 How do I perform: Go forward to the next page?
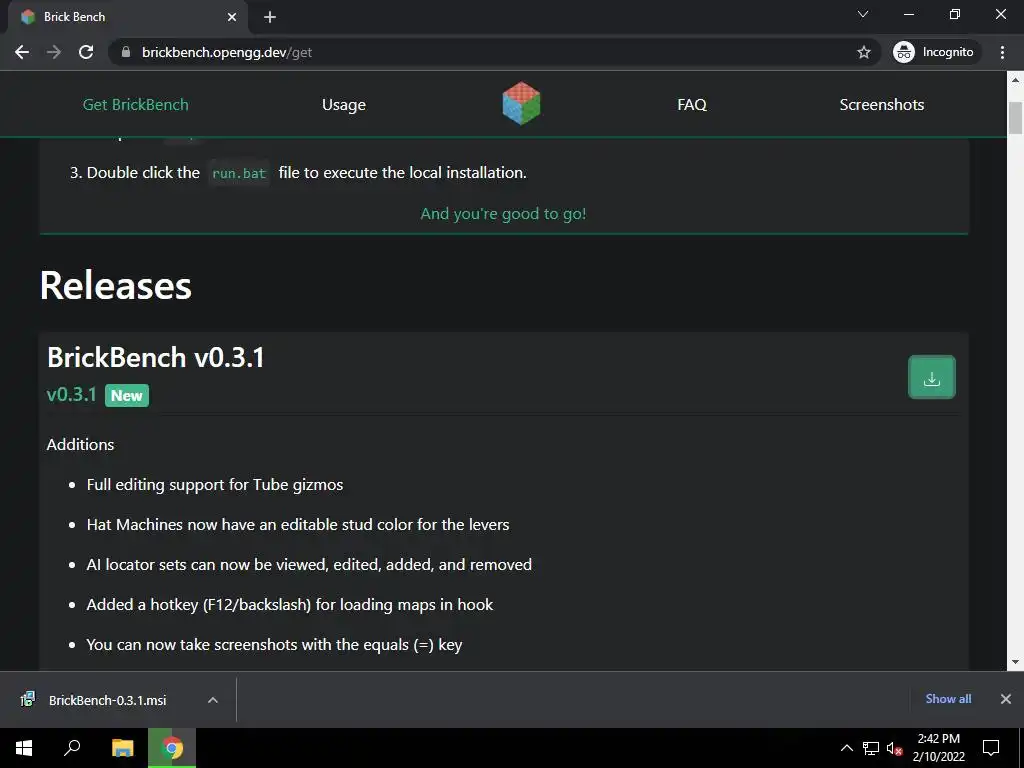click(54, 52)
